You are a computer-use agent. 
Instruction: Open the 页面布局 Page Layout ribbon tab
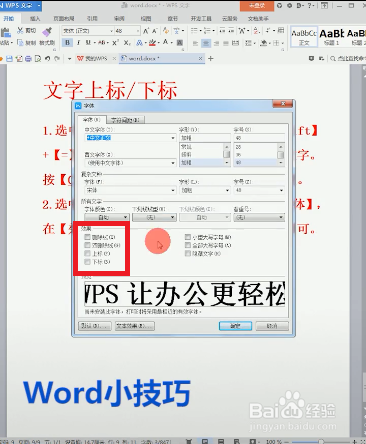point(64,19)
